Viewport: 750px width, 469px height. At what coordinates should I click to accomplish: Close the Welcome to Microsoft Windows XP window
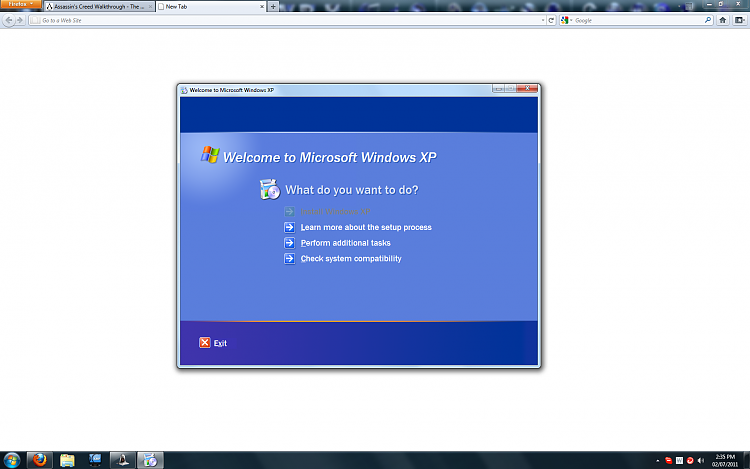coord(528,88)
